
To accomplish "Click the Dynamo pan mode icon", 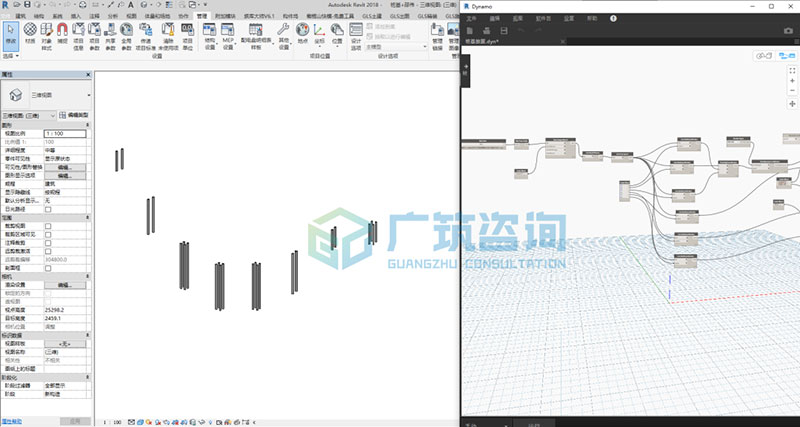I will [792, 104].
